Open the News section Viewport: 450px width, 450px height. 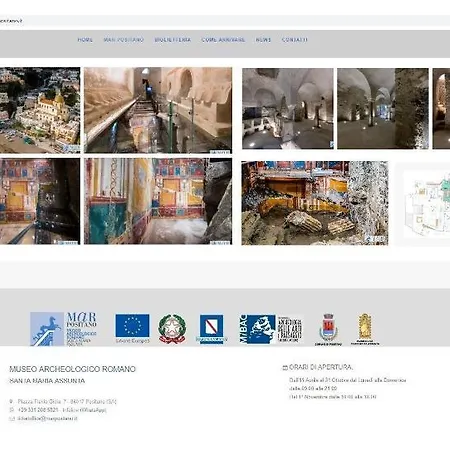[263, 40]
